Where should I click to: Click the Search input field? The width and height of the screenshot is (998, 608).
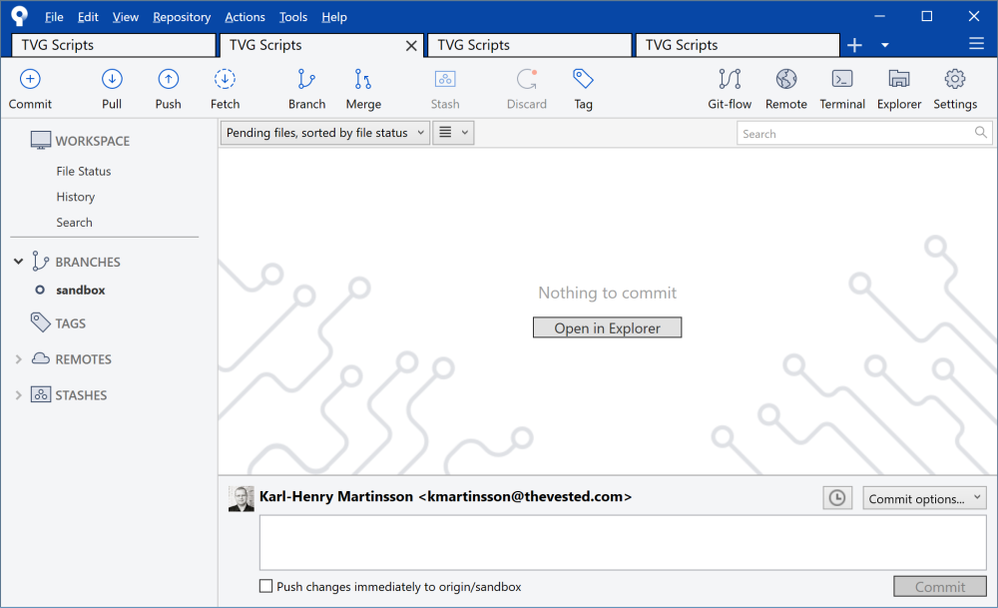[864, 133]
